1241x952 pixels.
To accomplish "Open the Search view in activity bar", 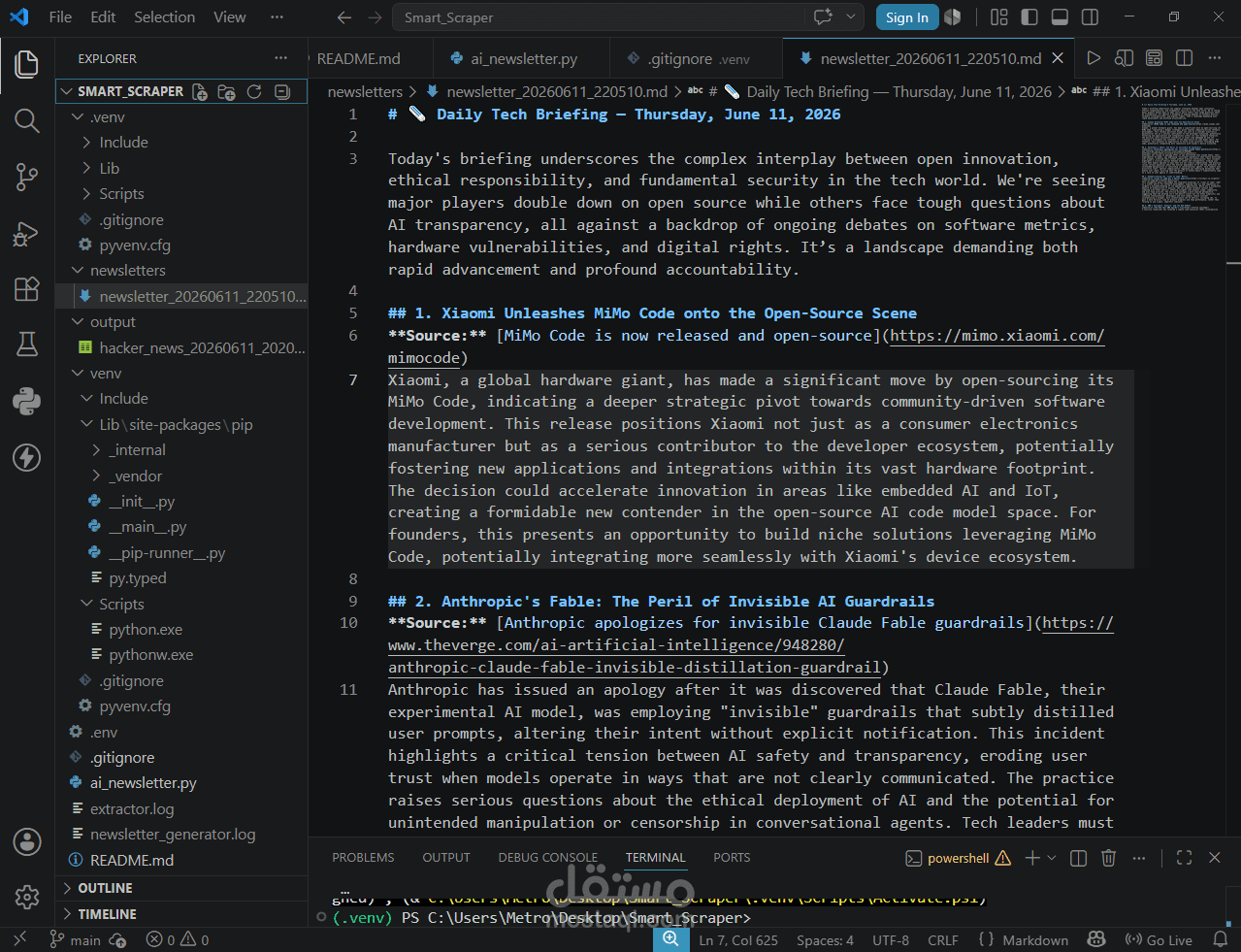I will tap(27, 120).
